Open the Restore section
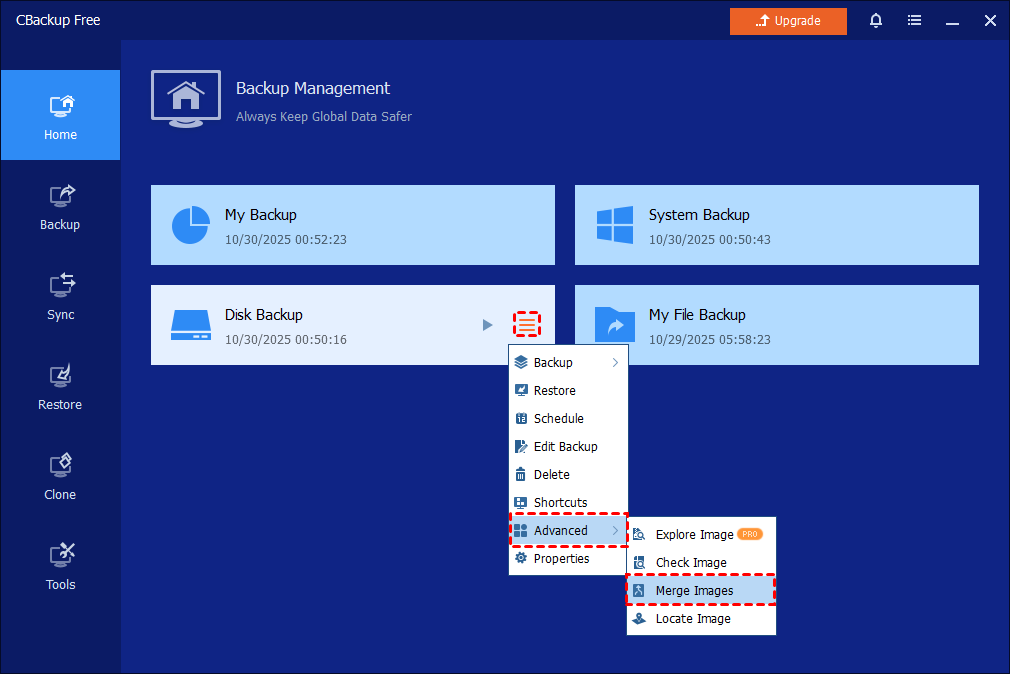The image size is (1010, 674). click(x=60, y=386)
